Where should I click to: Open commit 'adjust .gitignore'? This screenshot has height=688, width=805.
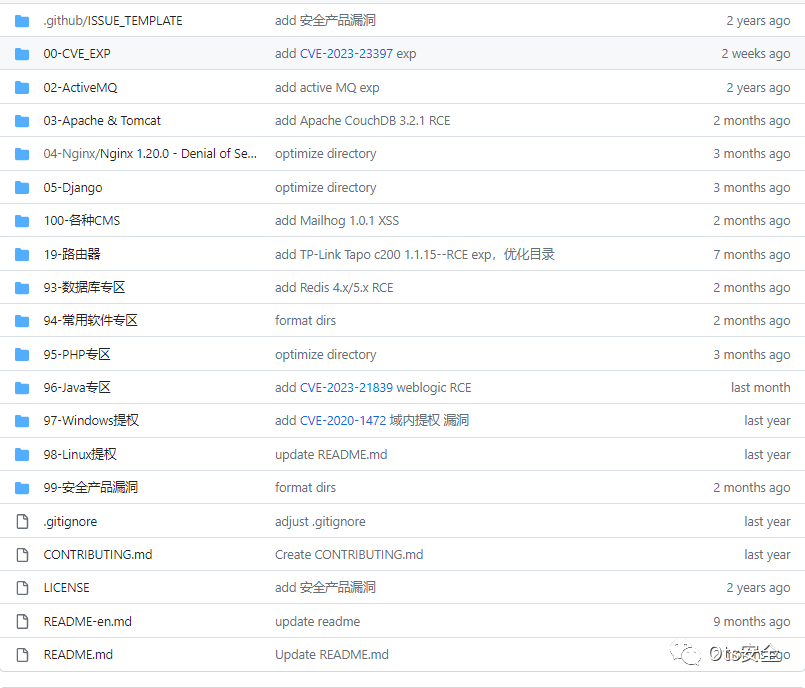pyautogui.click(x=320, y=522)
